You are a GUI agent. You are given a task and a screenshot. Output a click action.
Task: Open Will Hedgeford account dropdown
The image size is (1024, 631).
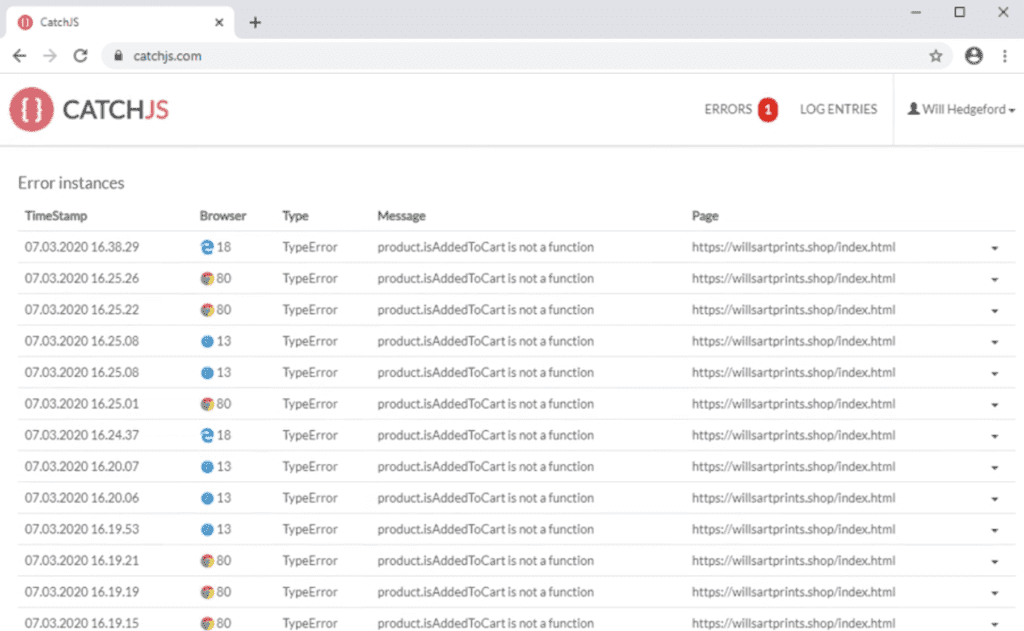tap(961, 109)
